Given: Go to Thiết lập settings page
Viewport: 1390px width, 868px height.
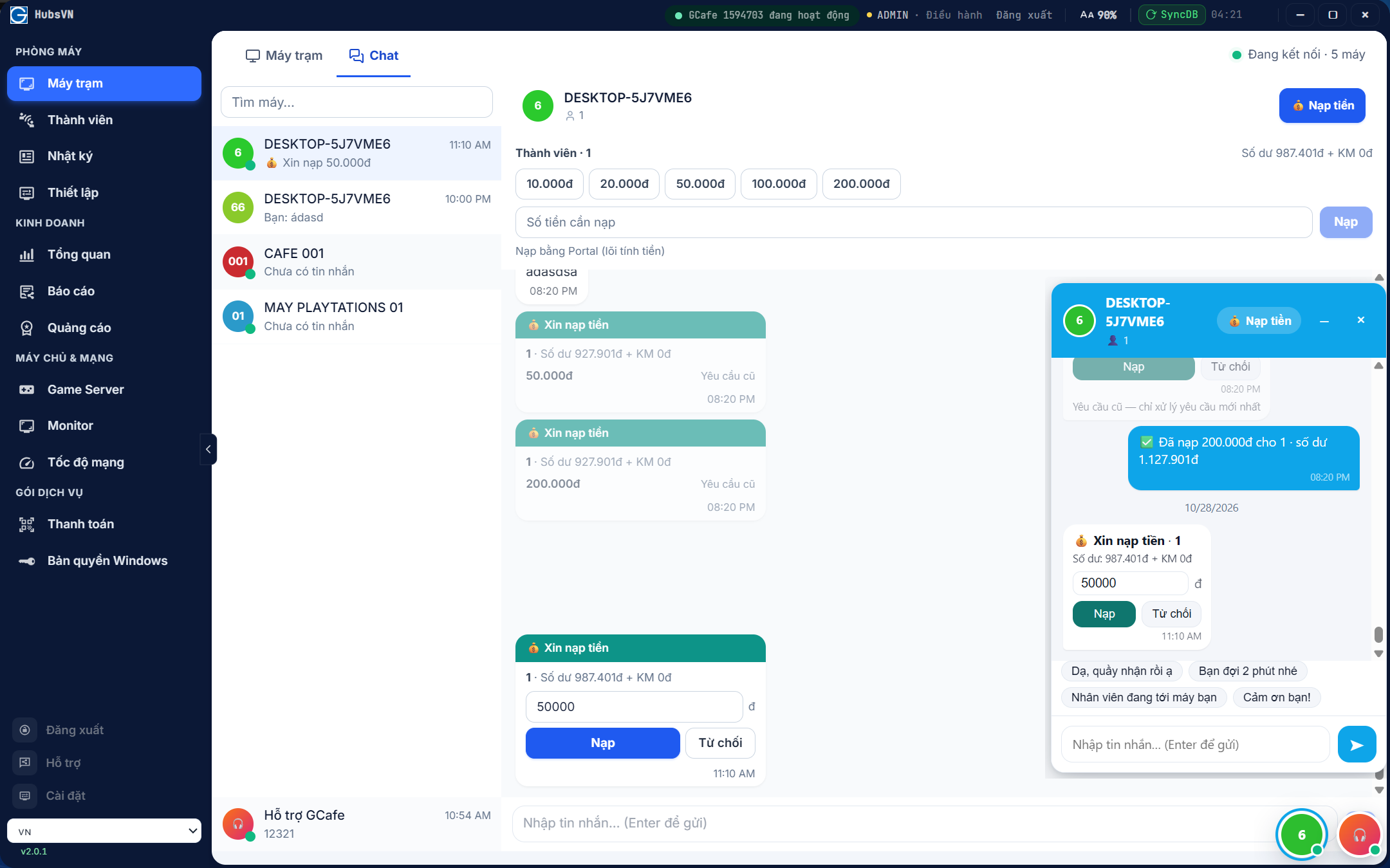Looking at the screenshot, I should click(104, 192).
